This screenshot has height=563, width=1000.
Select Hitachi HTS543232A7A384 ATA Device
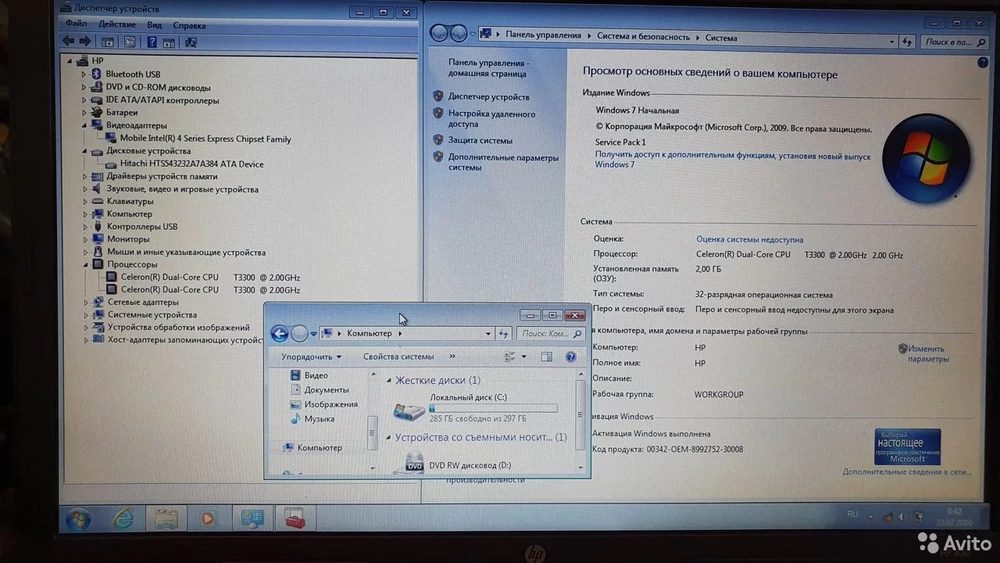(x=192, y=164)
